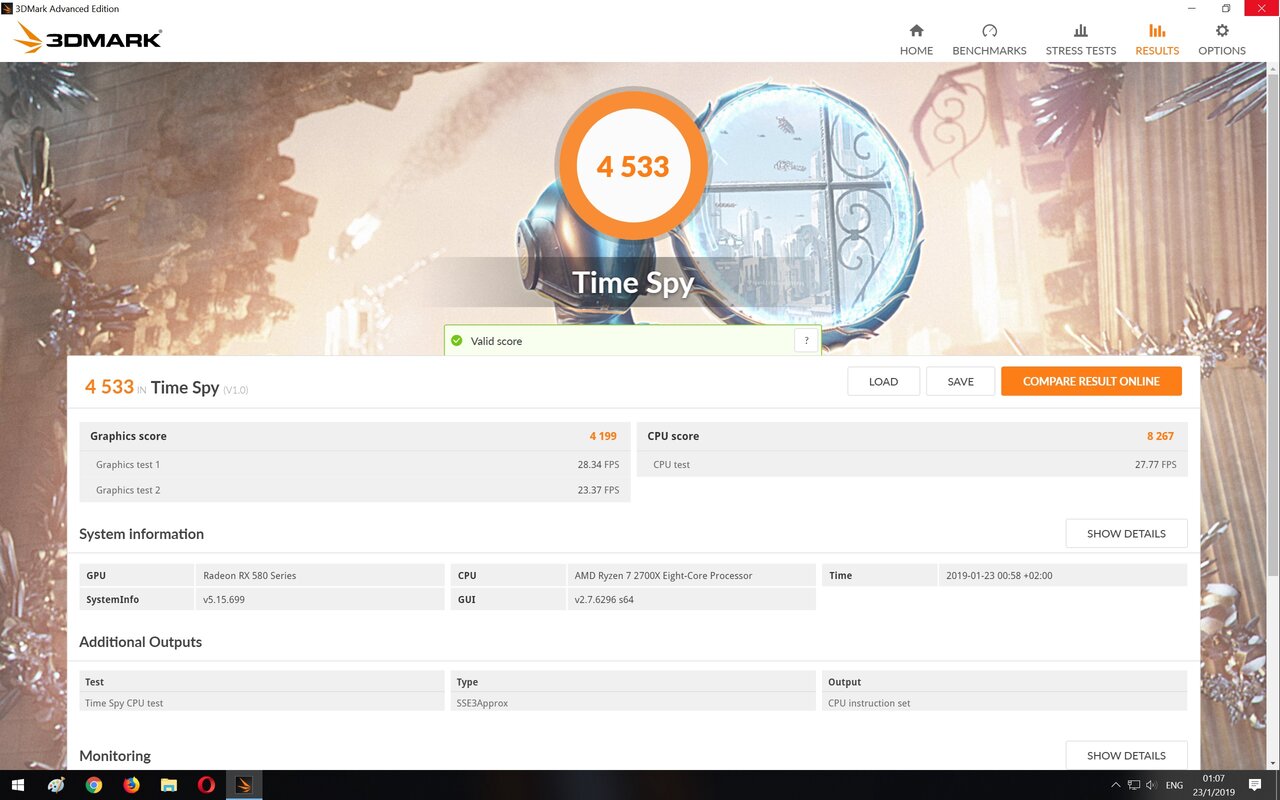Click COMPARE RESULT ONLINE
Image resolution: width=1280 pixels, height=800 pixels.
[1091, 381]
